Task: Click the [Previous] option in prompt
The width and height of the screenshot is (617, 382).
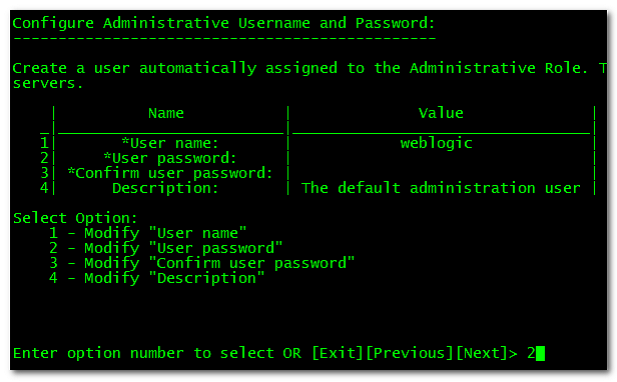Action: [x=409, y=353]
